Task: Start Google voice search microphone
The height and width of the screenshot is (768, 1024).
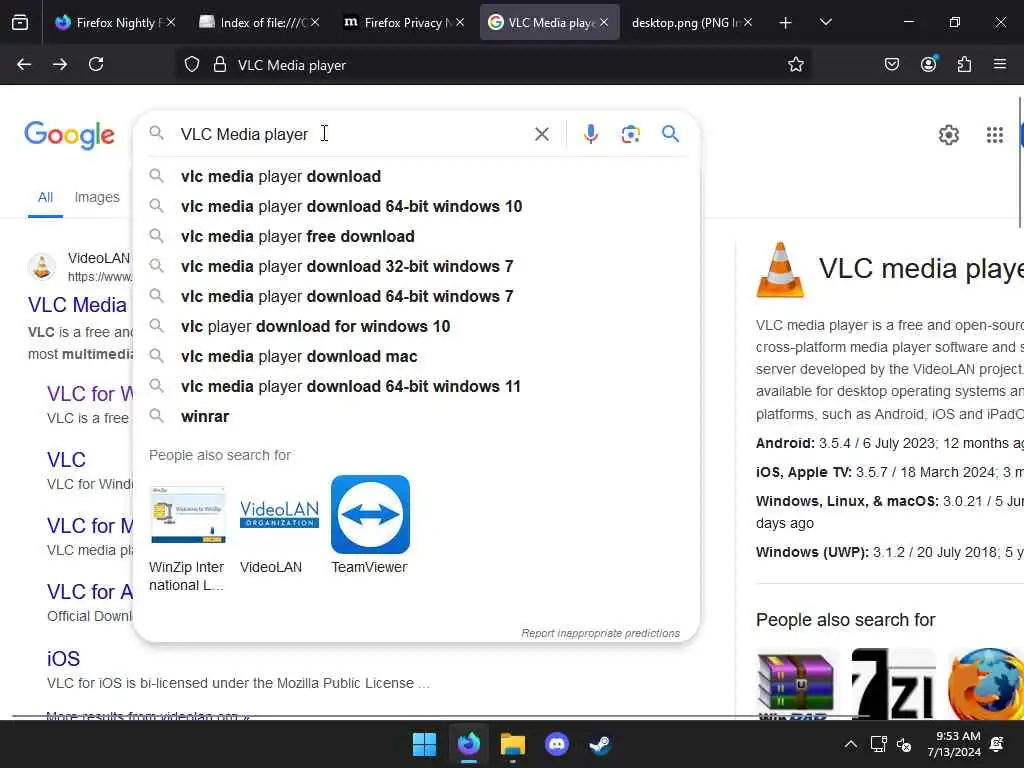Action: coord(591,134)
